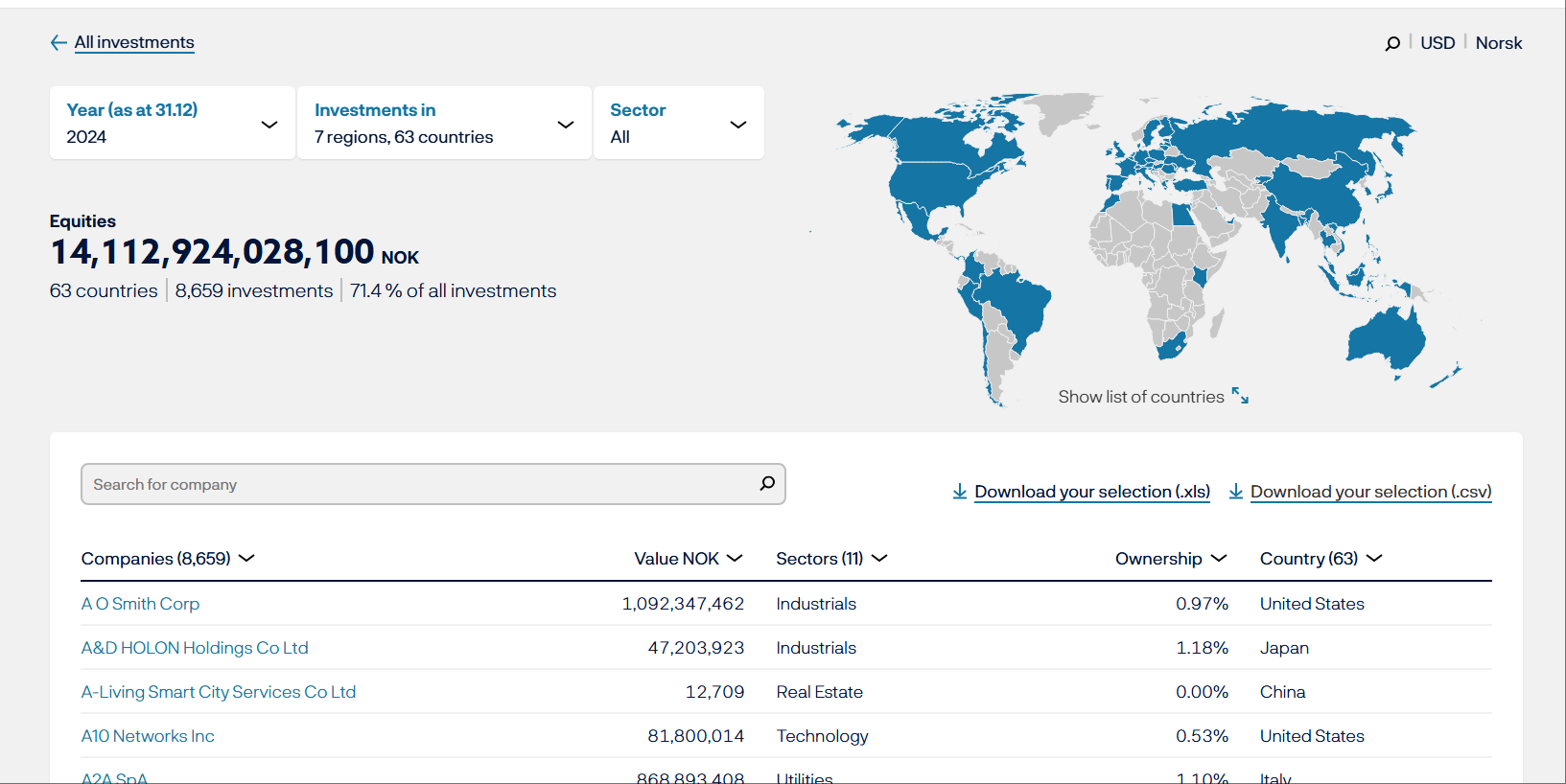The height and width of the screenshot is (784, 1566).
Task: Click Download your selection (.csv) link
Action: 1370,492
